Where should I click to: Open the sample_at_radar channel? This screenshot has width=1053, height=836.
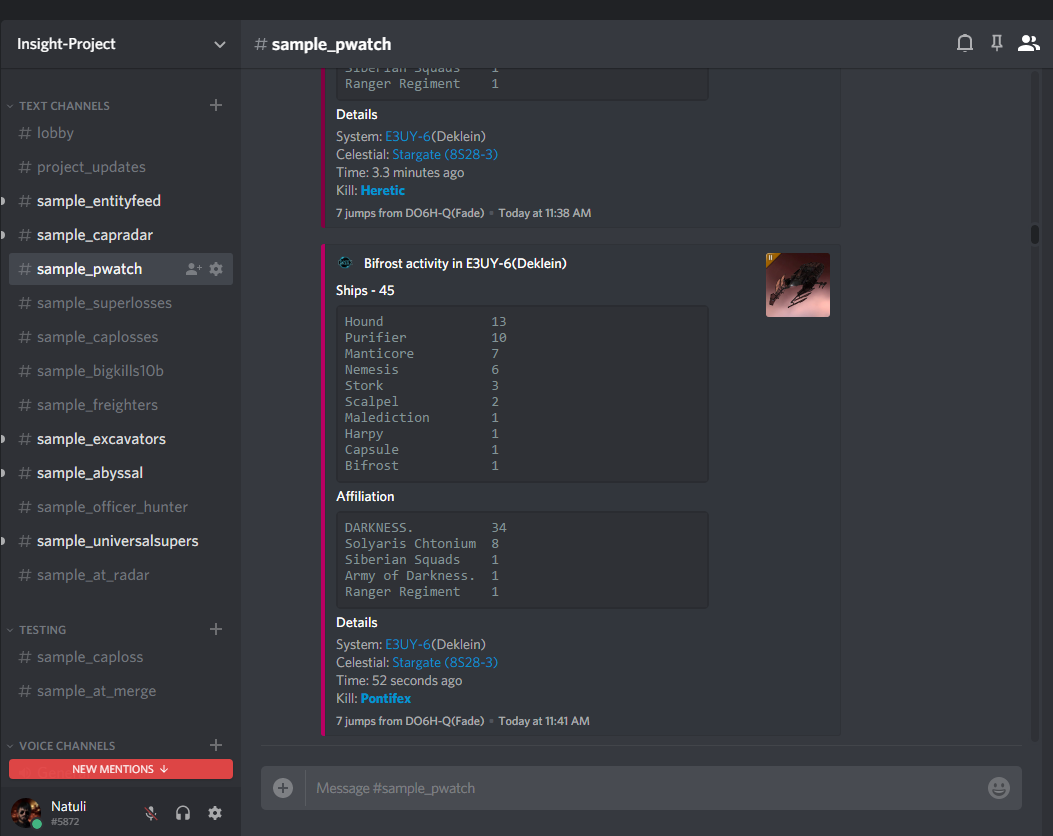(121, 575)
